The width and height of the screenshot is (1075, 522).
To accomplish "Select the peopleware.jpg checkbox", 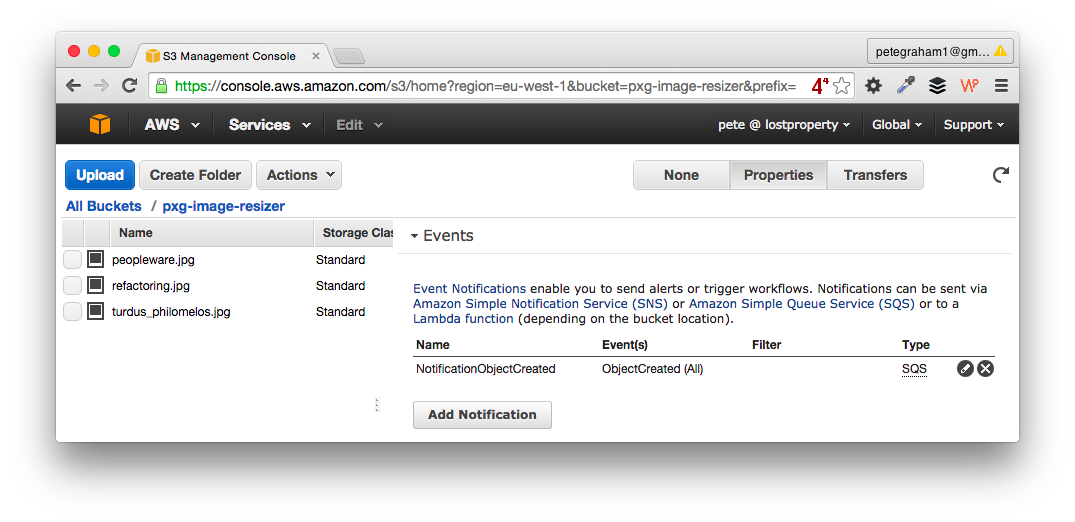I will 72,260.
